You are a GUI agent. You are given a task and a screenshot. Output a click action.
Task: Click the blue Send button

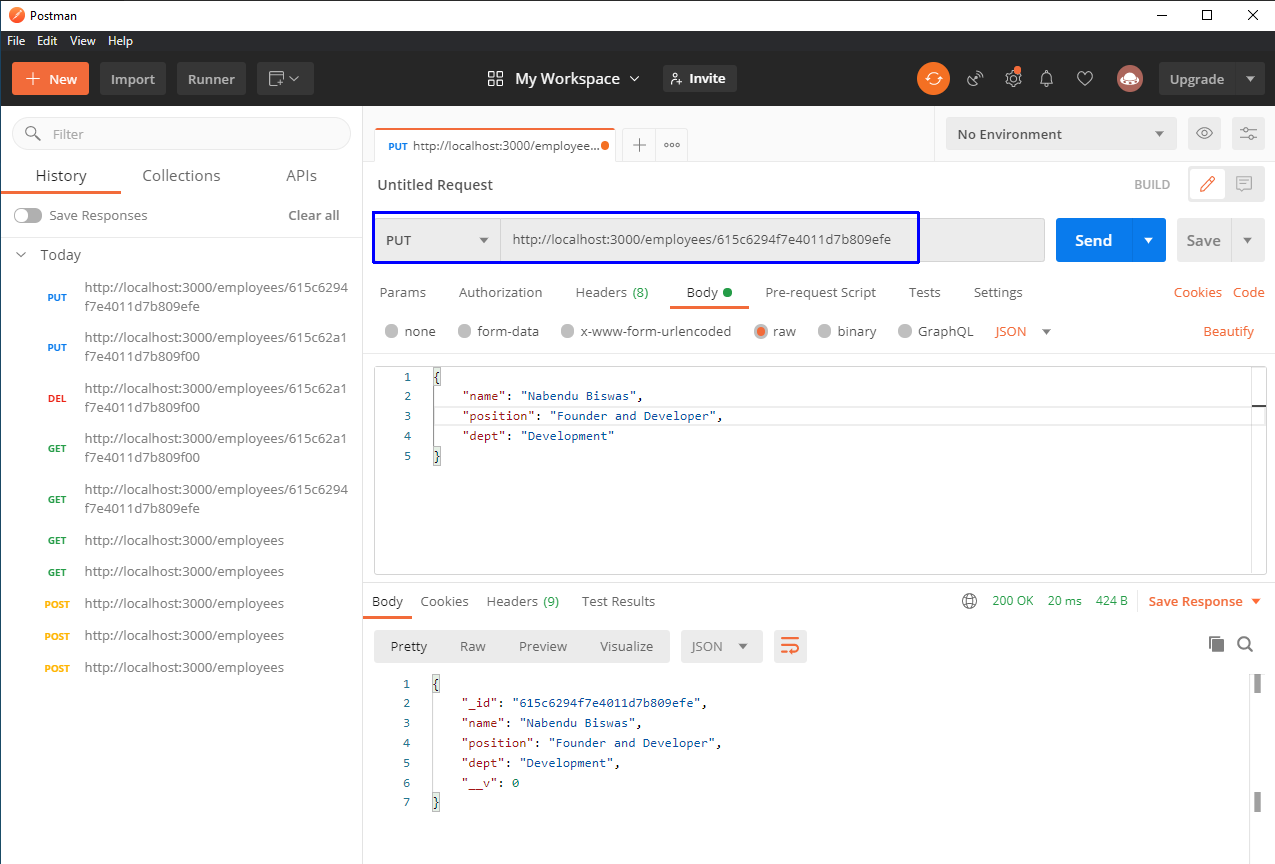pyautogui.click(x=1093, y=240)
